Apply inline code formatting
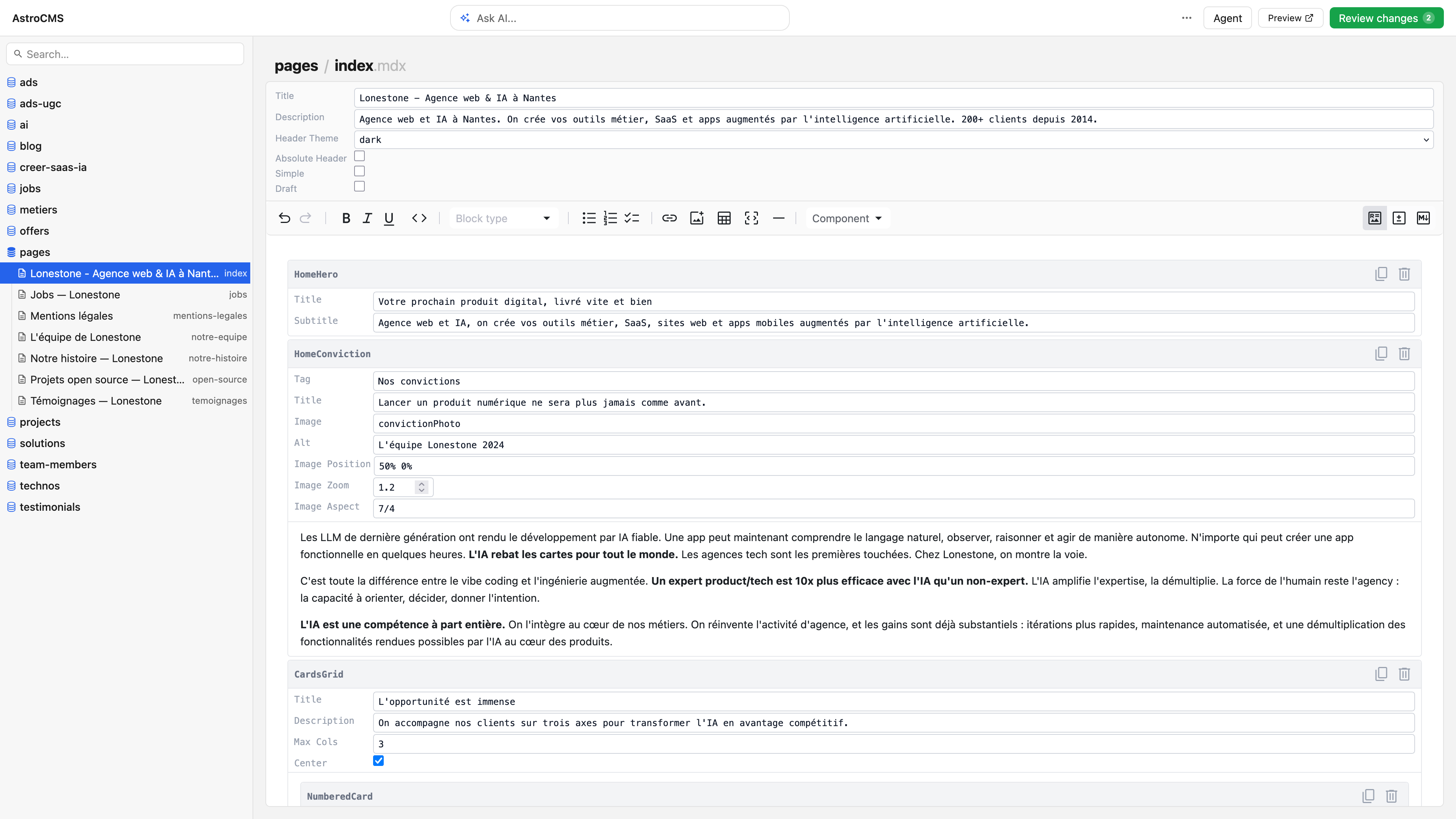This screenshot has width=1456, height=819. (x=419, y=218)
